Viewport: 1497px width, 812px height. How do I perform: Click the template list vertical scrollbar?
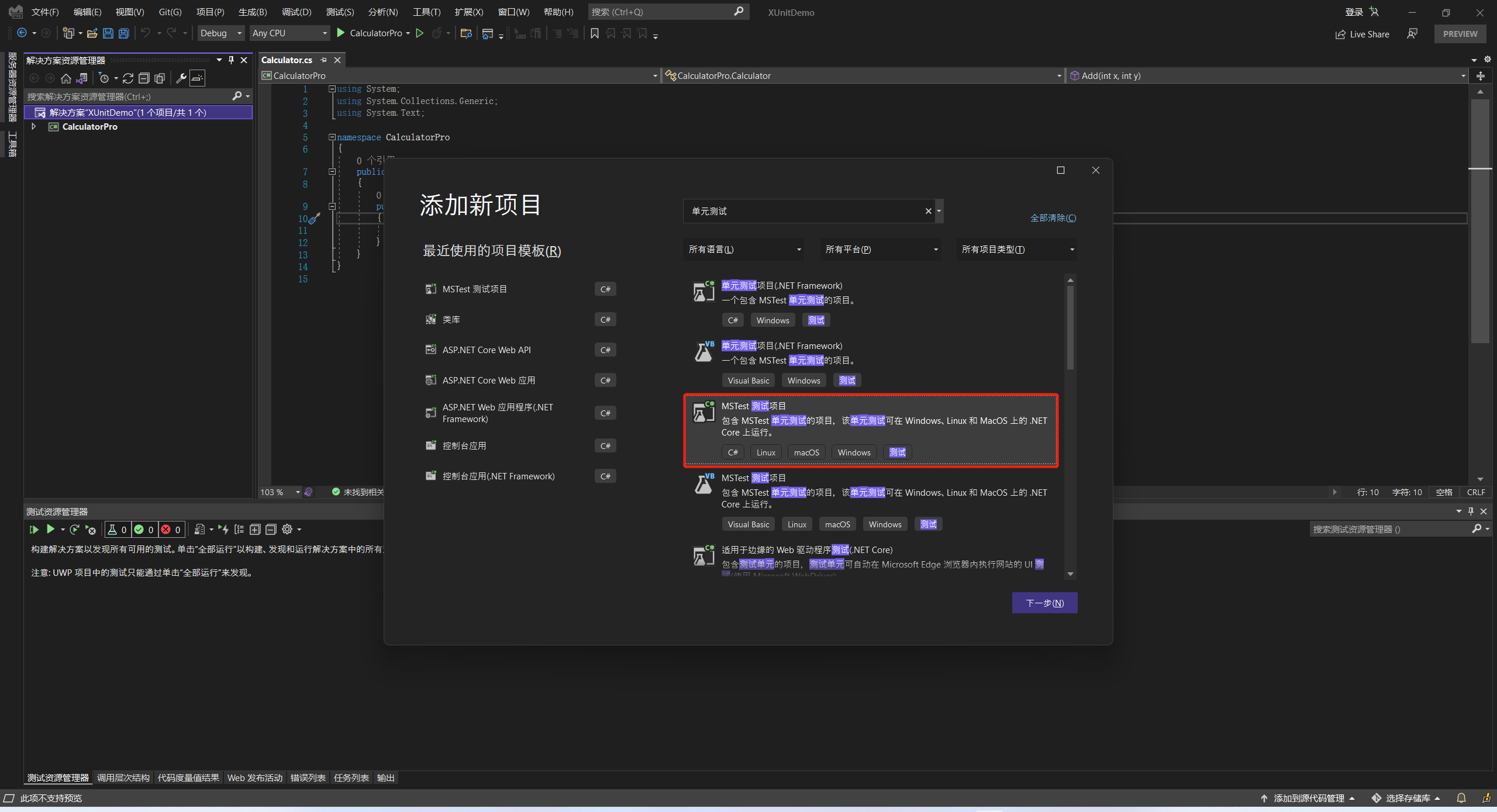pos(1070,327)
